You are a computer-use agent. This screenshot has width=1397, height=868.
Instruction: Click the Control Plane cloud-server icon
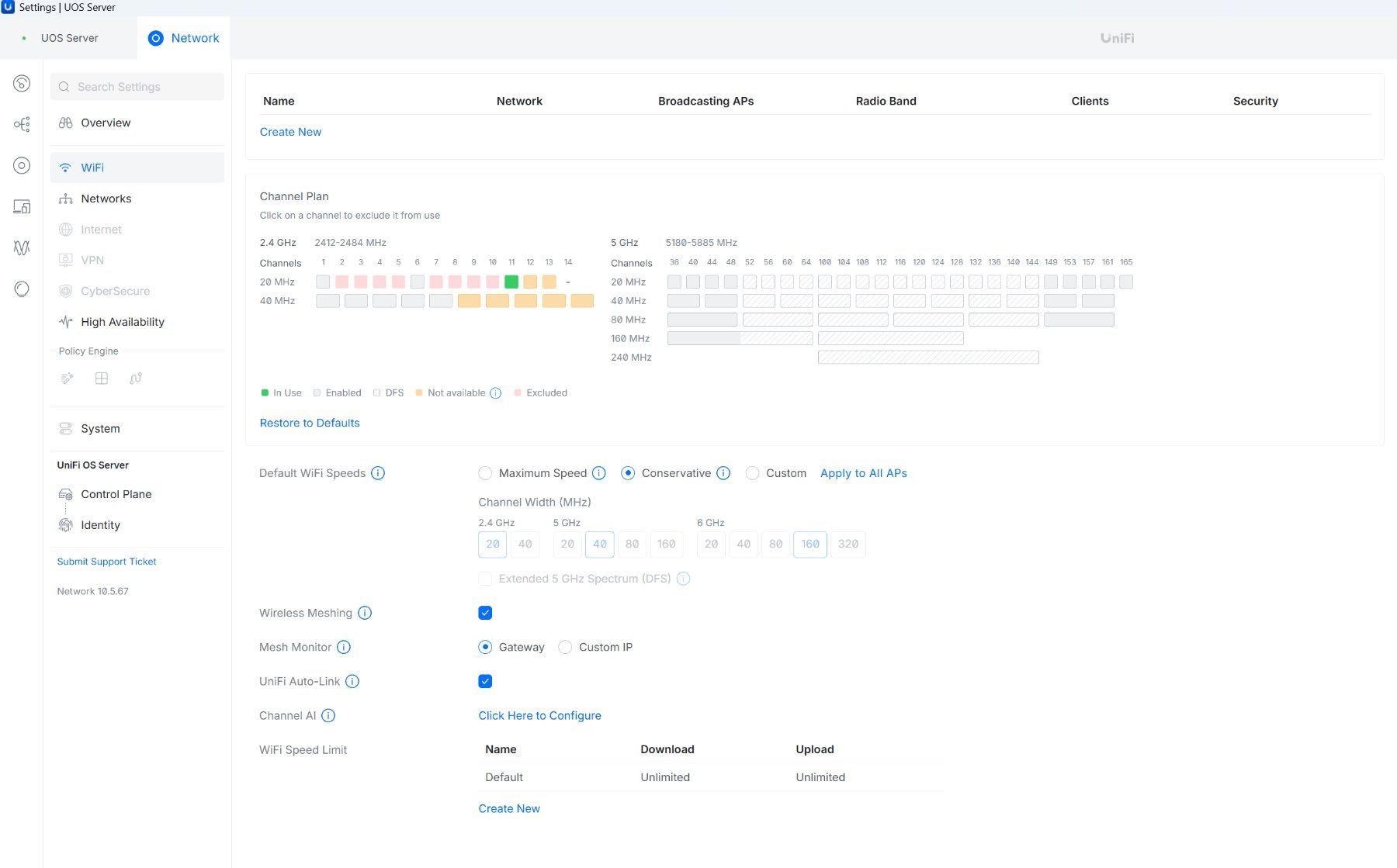tap(66, 494)
